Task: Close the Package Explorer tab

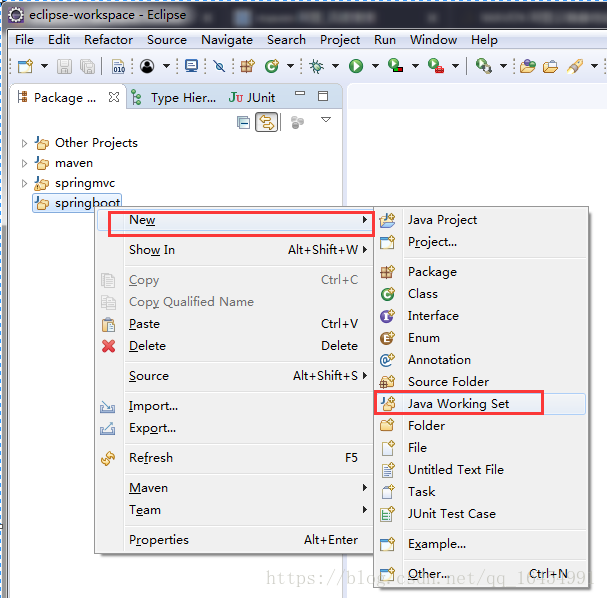Action: point(114,97)
